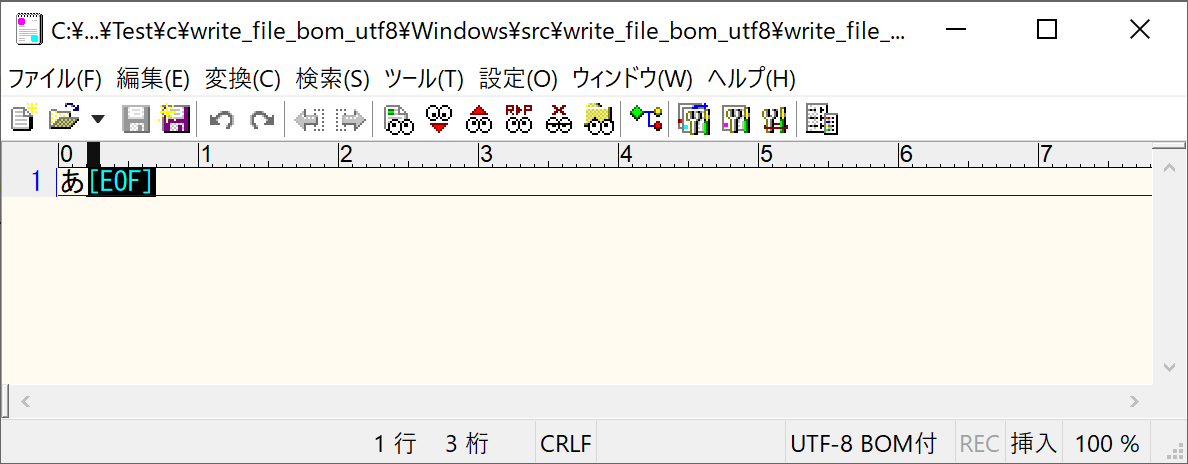Viewport: 1188px width, 464px height.
Task: Open the ファイル(F) menu
Action: (x=55, y=78)
